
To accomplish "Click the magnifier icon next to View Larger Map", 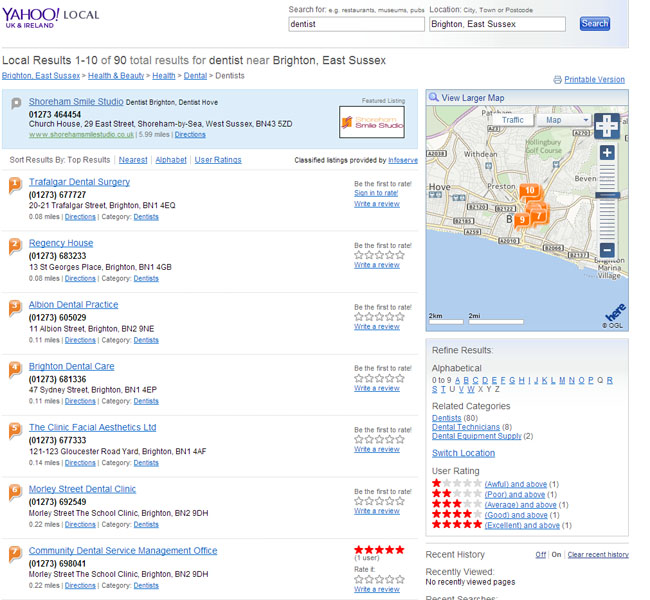I will coord(434,97).
